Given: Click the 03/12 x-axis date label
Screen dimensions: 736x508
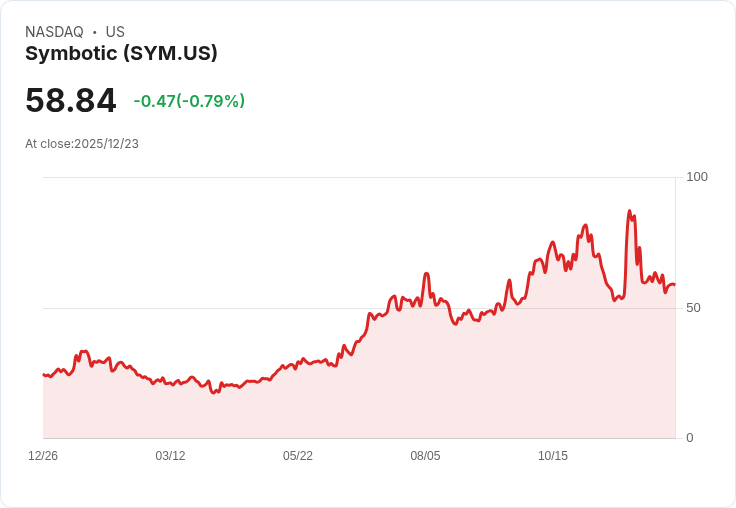Looking at the screenshot, I should (170, 456).
